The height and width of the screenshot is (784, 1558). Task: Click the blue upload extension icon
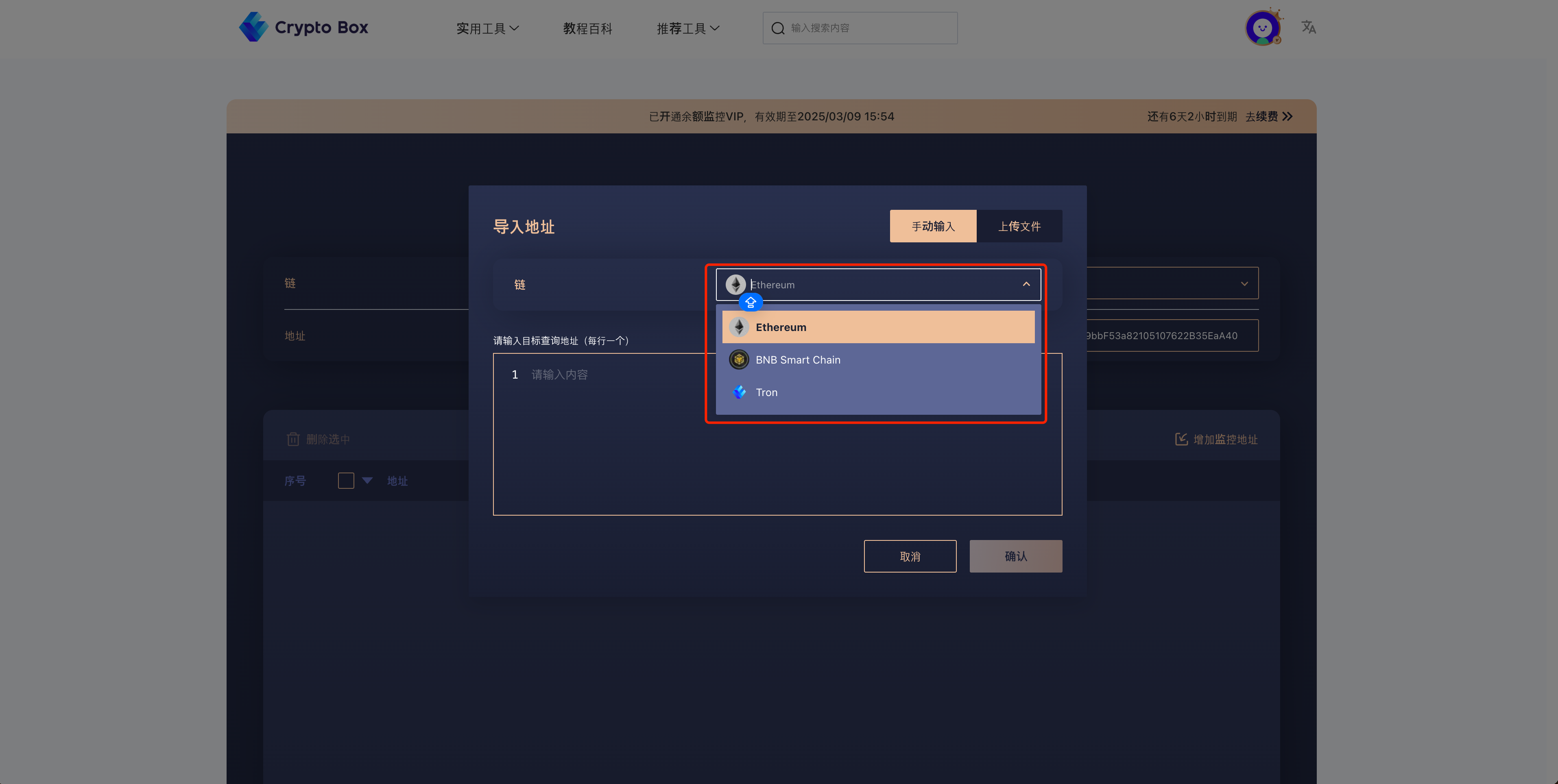coord(751,302)
